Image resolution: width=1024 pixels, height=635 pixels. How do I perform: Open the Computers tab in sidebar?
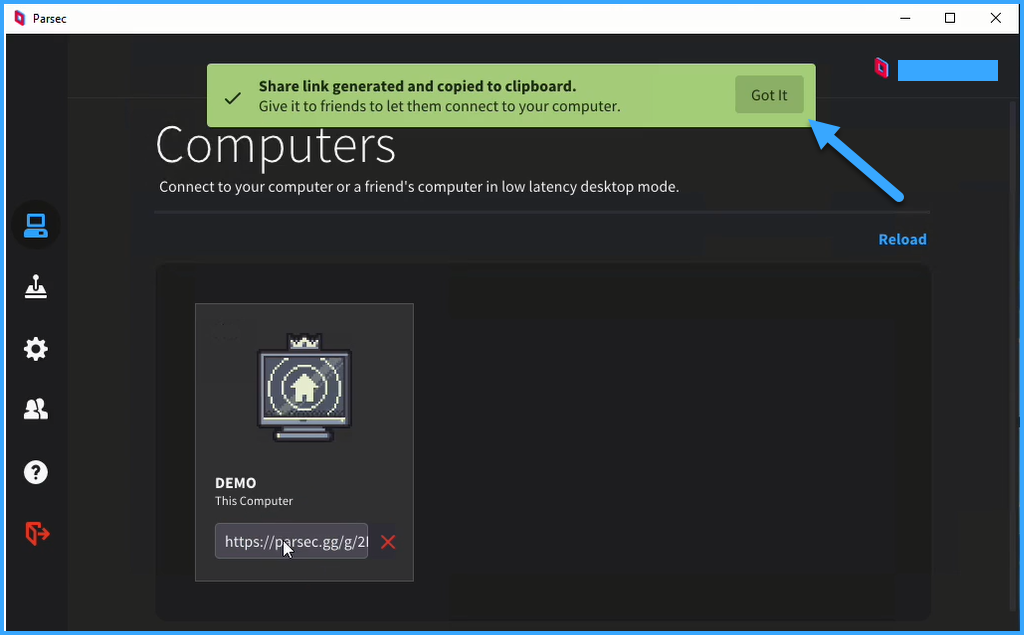tap(35, 225)
